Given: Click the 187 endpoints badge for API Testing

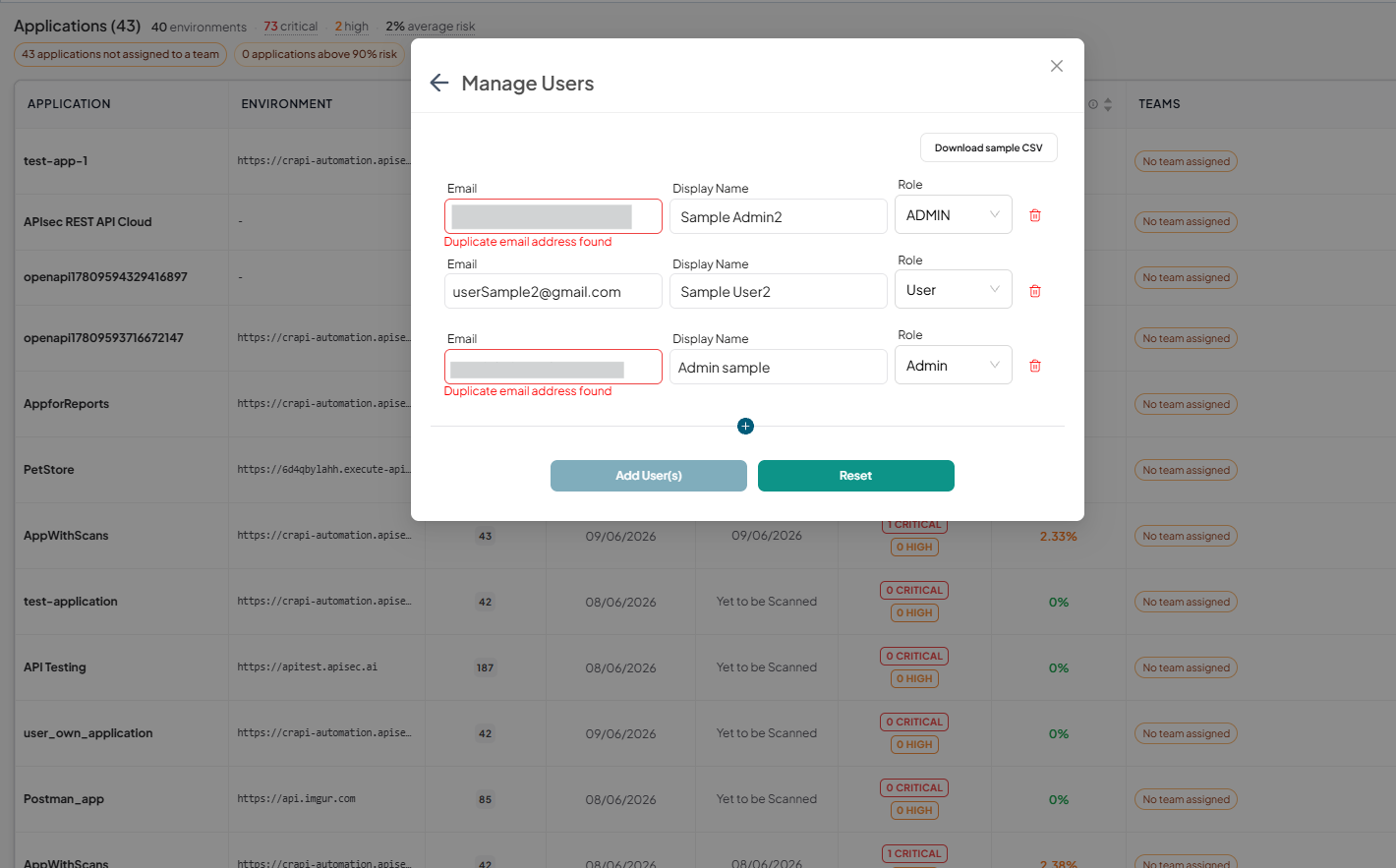Looking at the screenshot, I should pyautogui.click(x=486, y=667).
